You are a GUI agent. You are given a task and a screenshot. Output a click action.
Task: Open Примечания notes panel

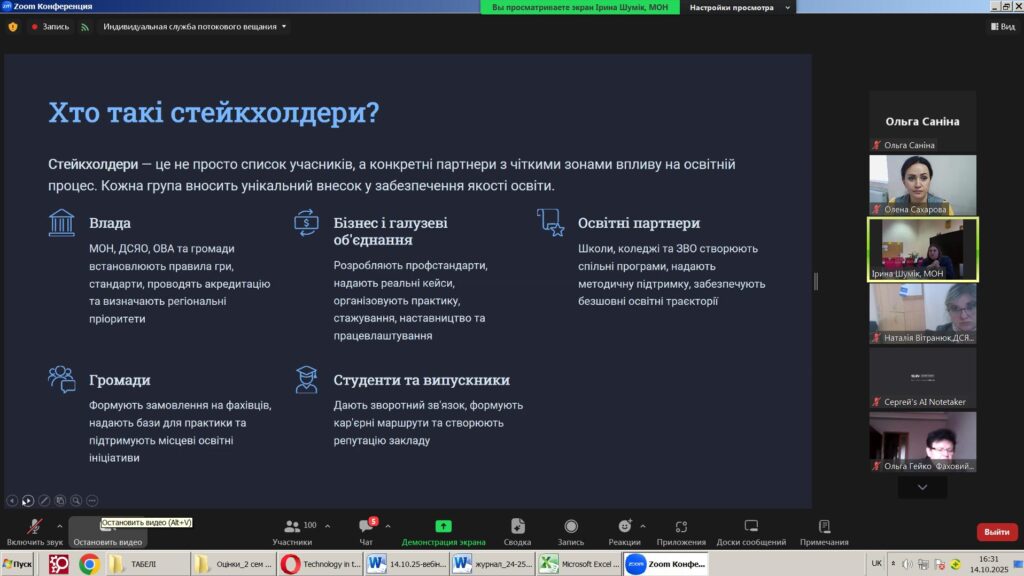824,532
